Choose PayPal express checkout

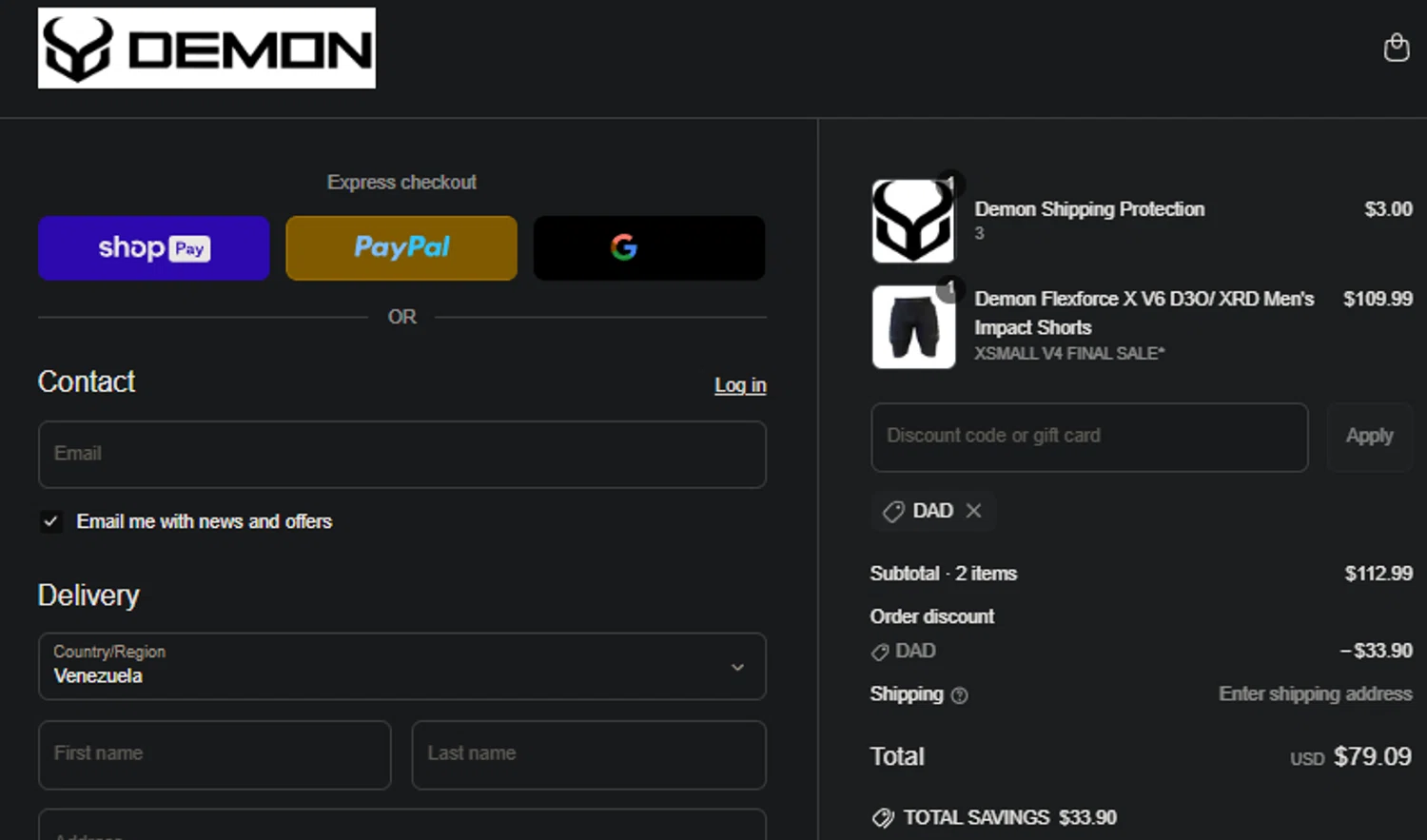click(401, 248)
